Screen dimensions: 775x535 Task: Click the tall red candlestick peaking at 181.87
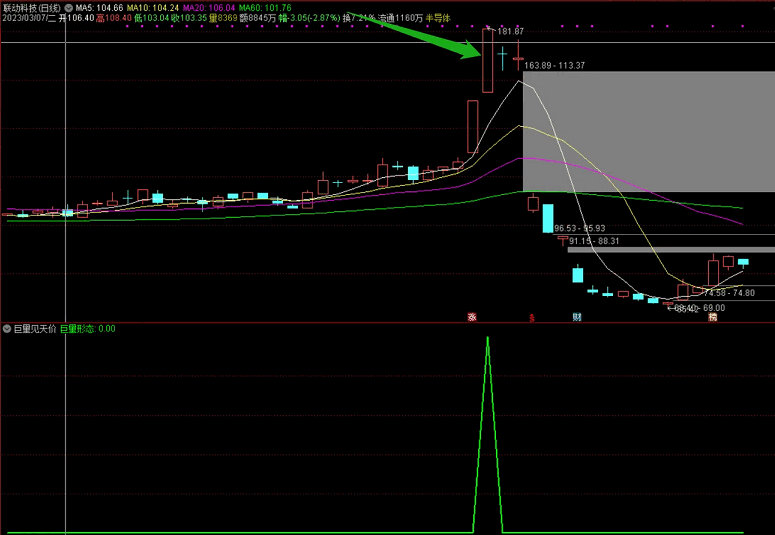click(487, 60)
